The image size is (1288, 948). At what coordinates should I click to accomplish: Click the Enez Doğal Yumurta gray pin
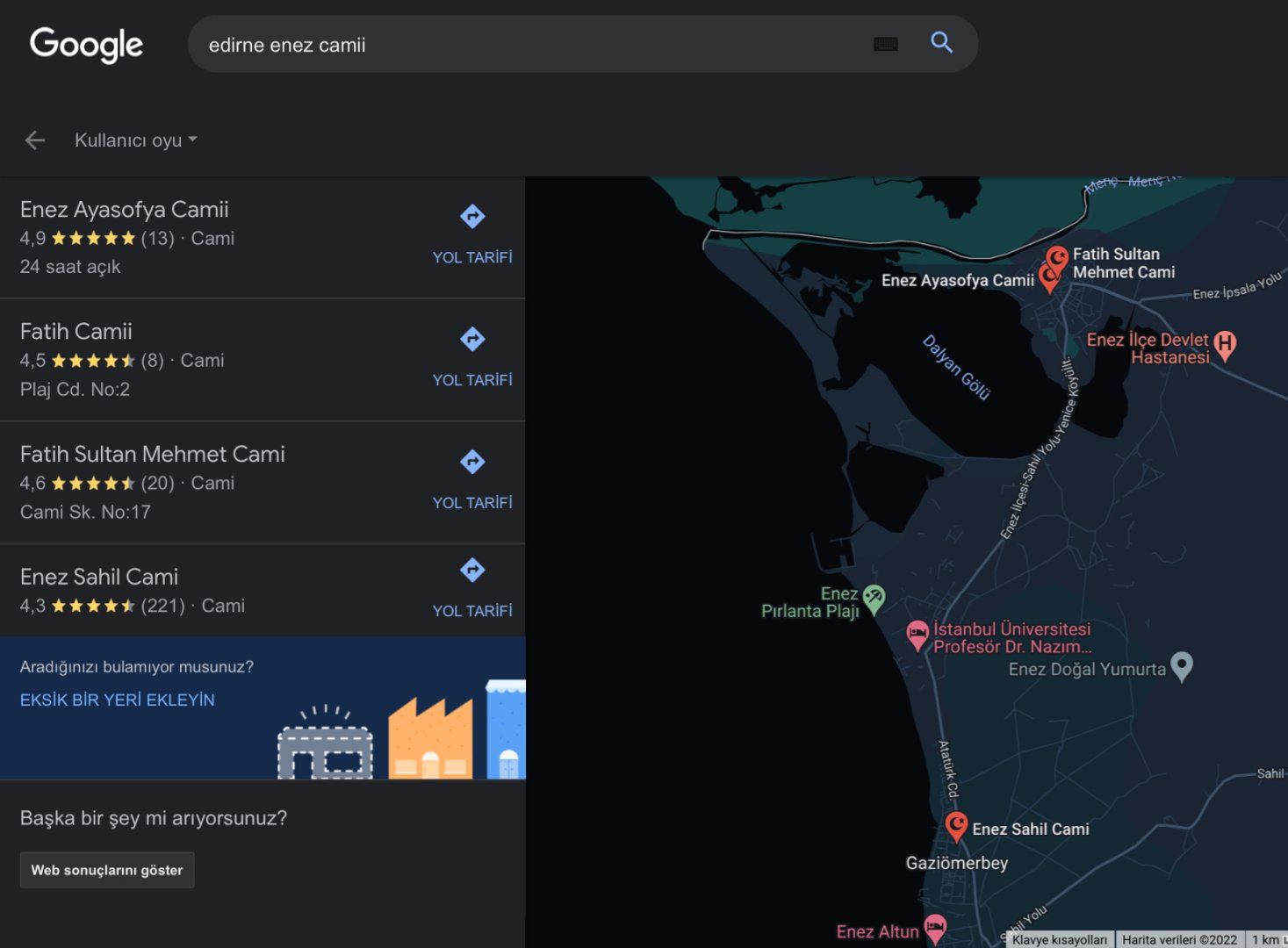point(1183,667)
